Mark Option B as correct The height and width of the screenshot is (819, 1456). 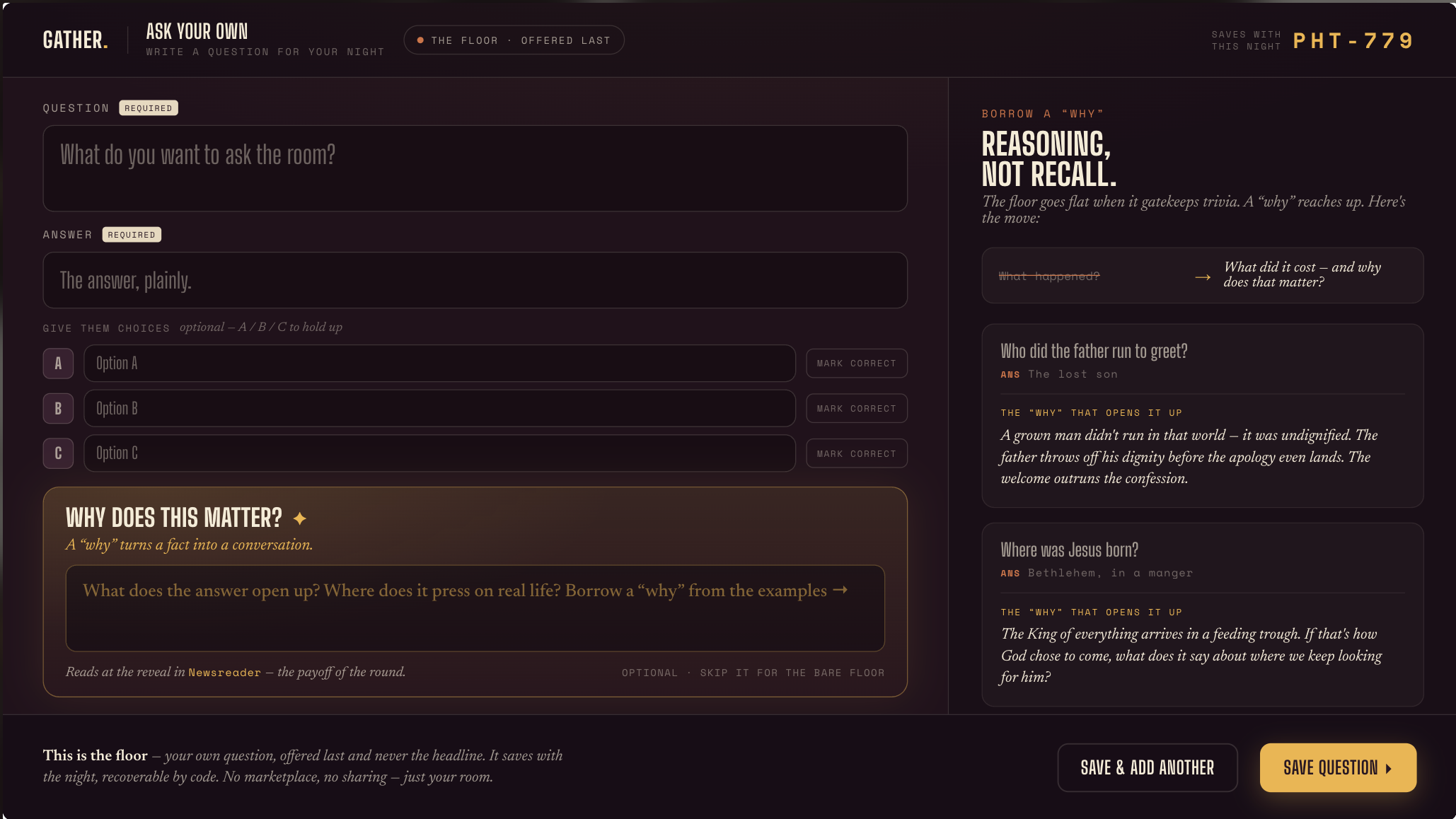pos(857,409)
